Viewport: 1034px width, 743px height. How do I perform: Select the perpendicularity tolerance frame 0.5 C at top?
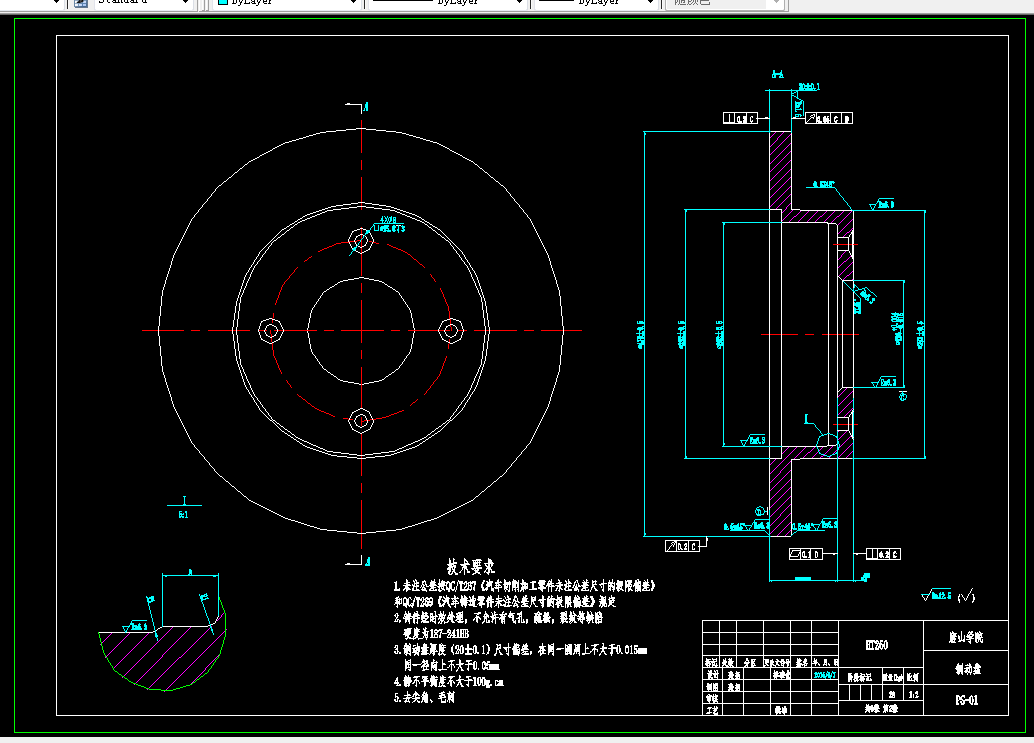click(x=740, y=119)
